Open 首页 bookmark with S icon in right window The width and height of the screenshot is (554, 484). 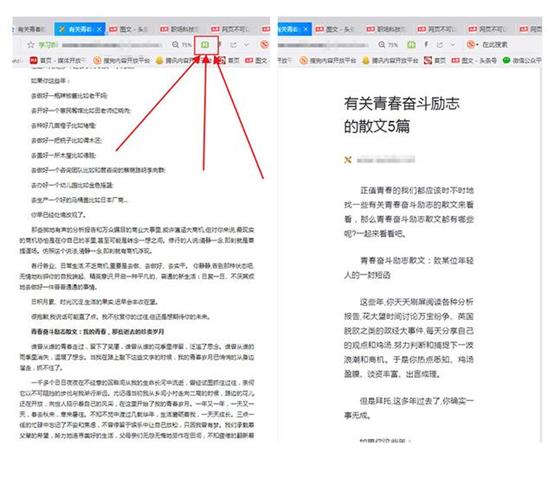[x=435, y=60]
